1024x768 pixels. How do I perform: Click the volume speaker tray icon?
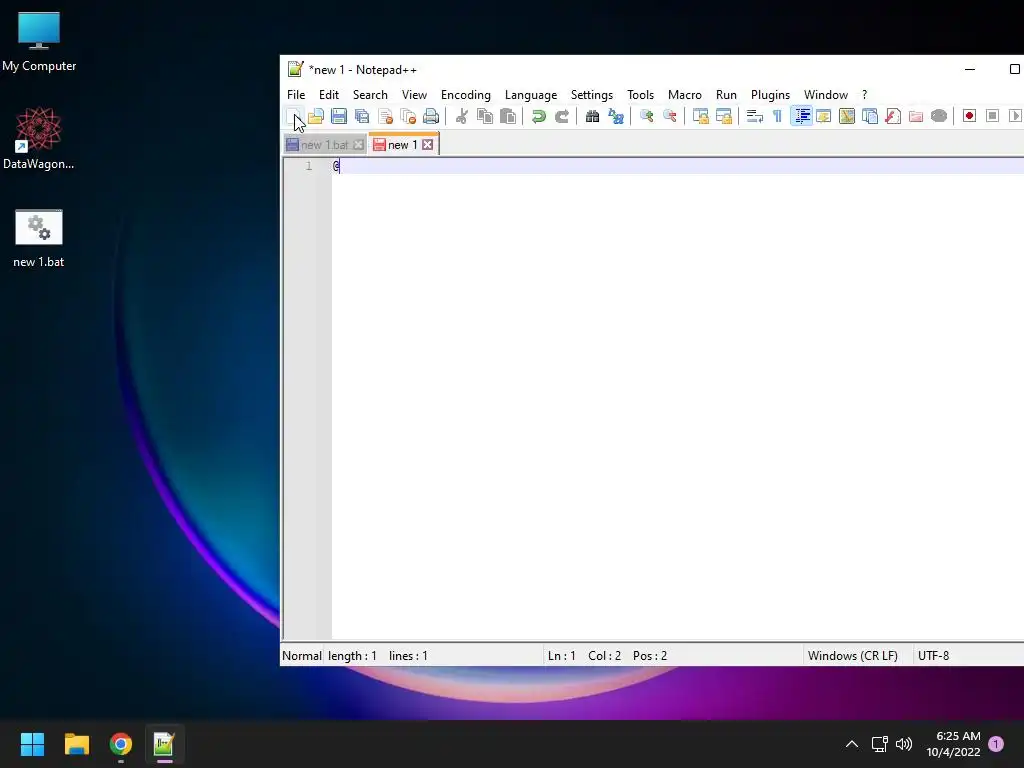point(904,744)
